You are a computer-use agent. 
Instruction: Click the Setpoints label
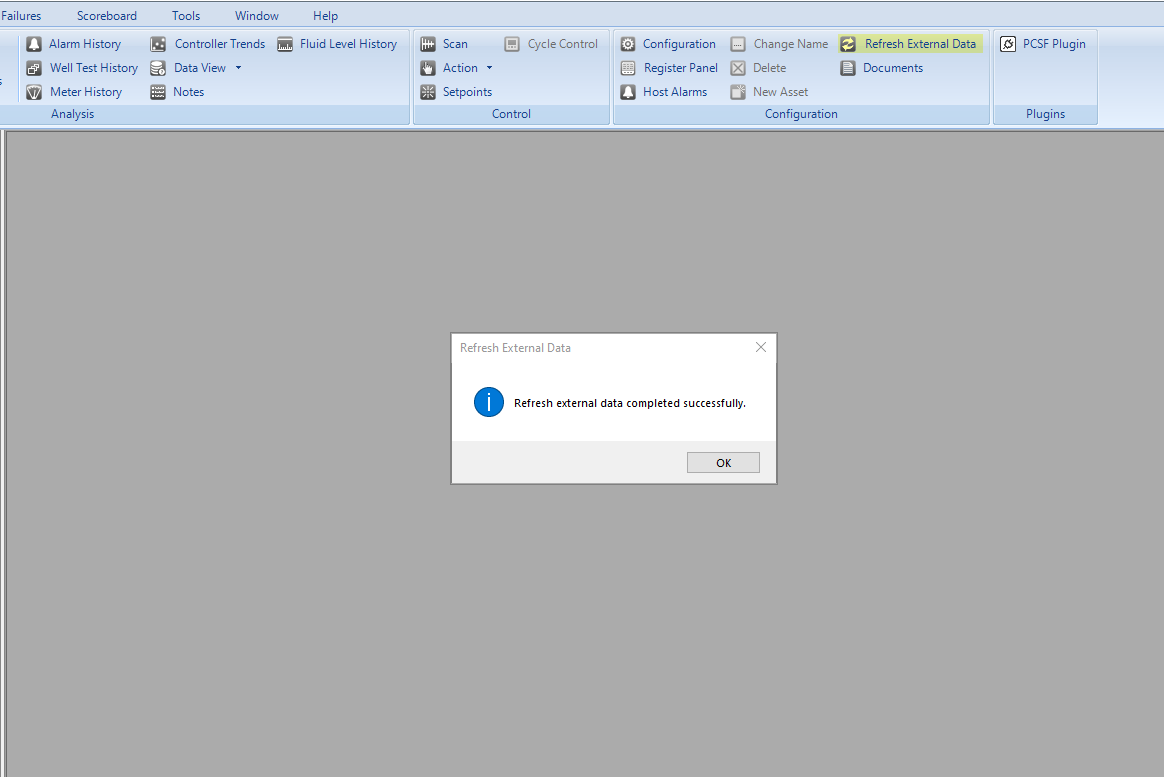(x=468, y=92)
